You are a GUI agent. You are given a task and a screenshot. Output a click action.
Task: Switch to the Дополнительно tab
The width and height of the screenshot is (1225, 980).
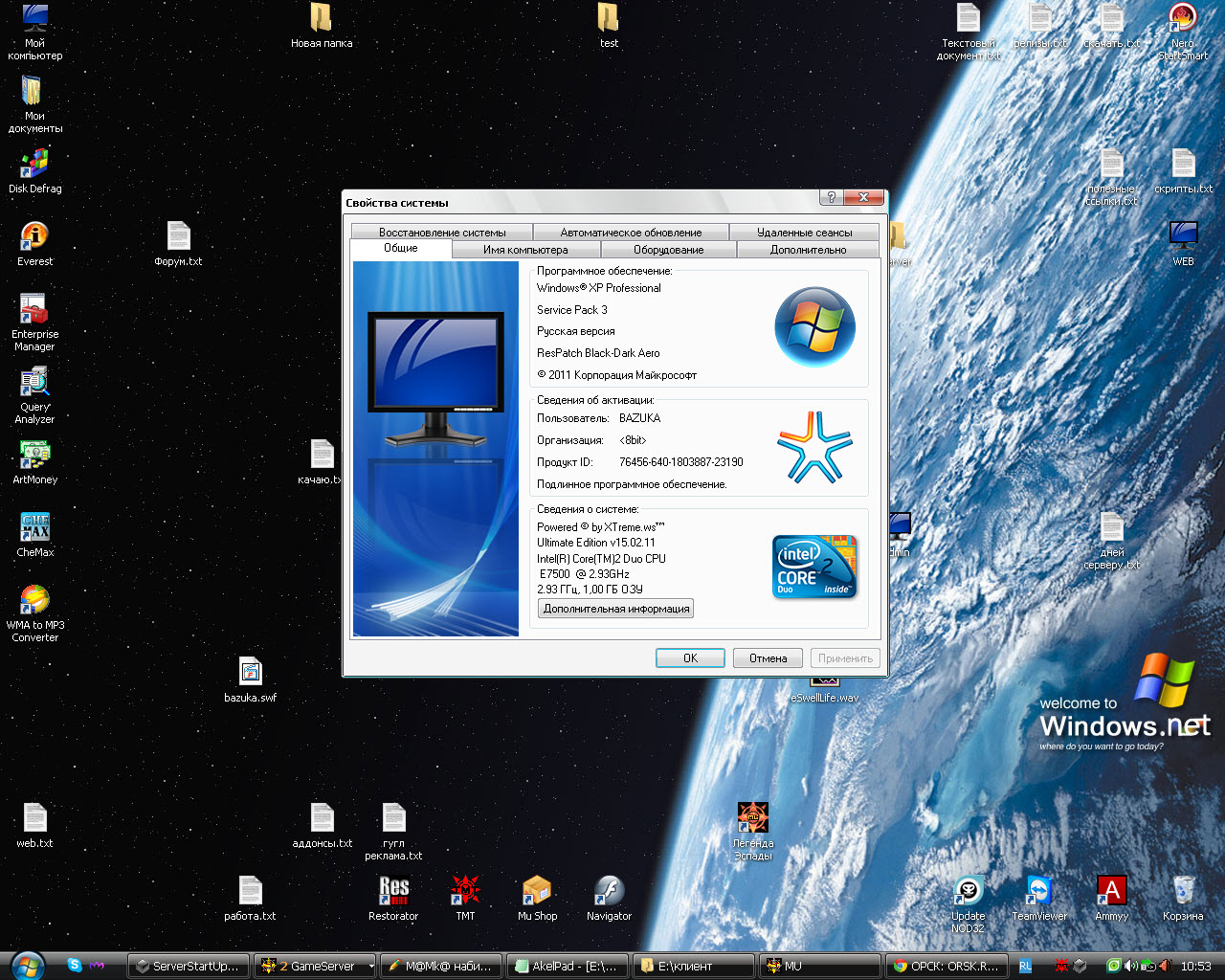click(x=808, y=250)
